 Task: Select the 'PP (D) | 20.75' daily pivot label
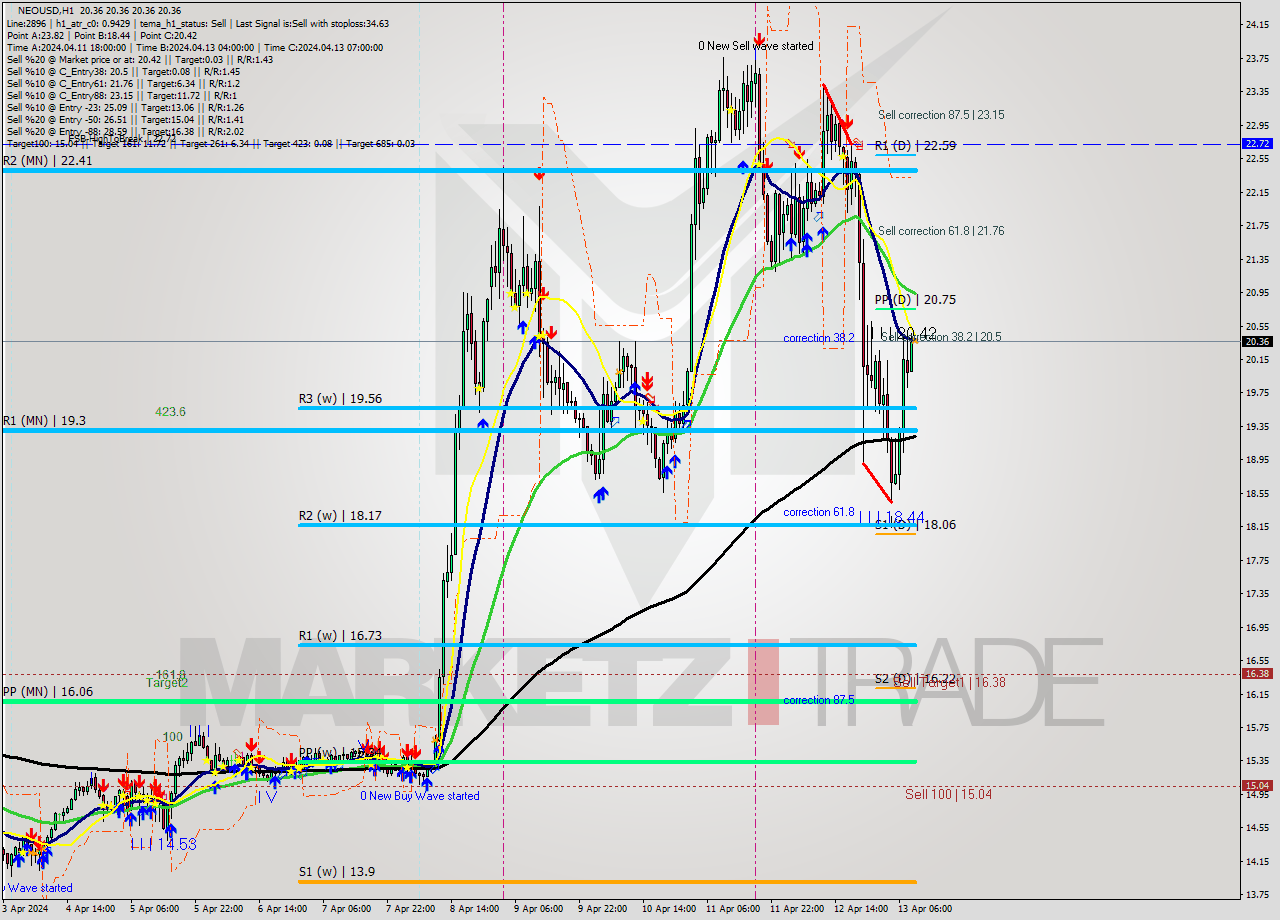pyautogui.click(x=915, y=299)
